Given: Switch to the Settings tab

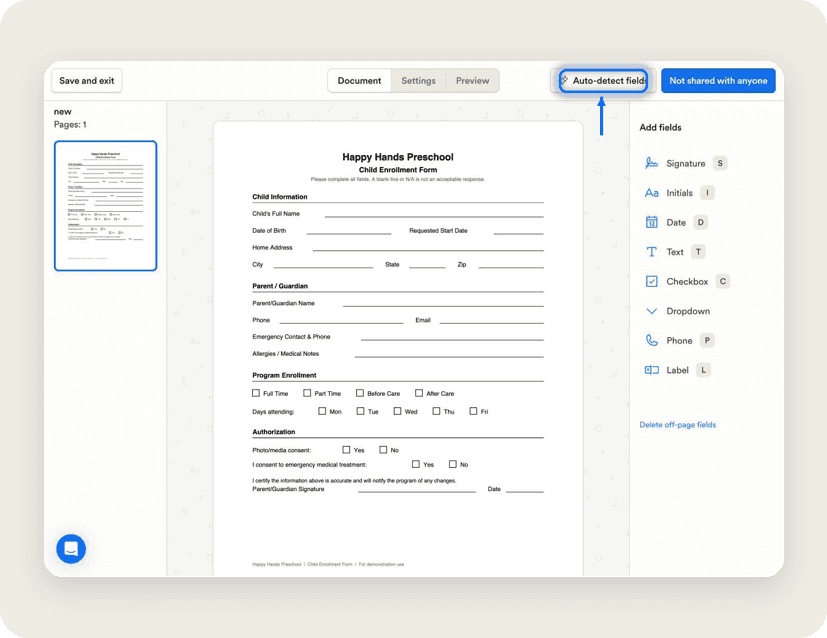Looking at the screenshot, I should (418, 81).
